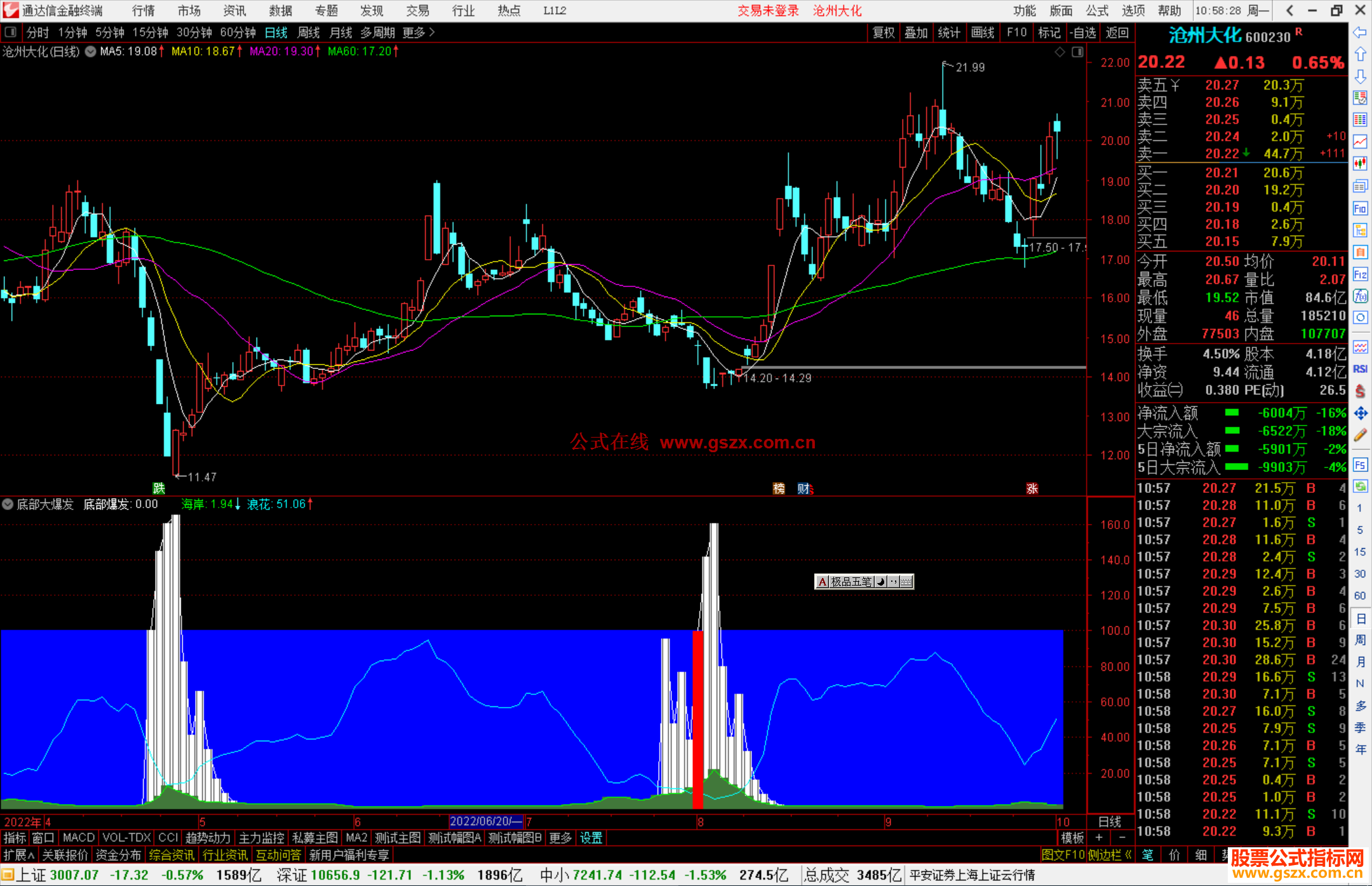Image resolution: width=1372 pixels, height=886 pixels.
Task: Select the pencil drawing tool icon
Action: (x=1360, y=435)
